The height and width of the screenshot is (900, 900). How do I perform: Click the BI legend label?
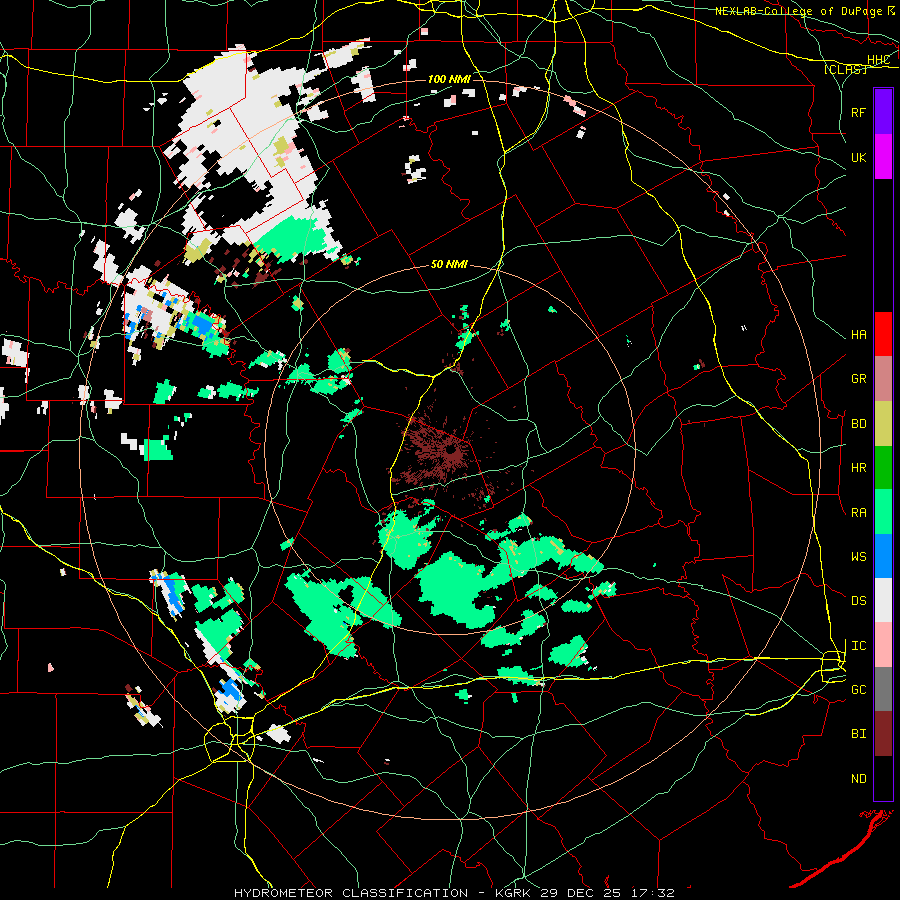pos(858,734)
